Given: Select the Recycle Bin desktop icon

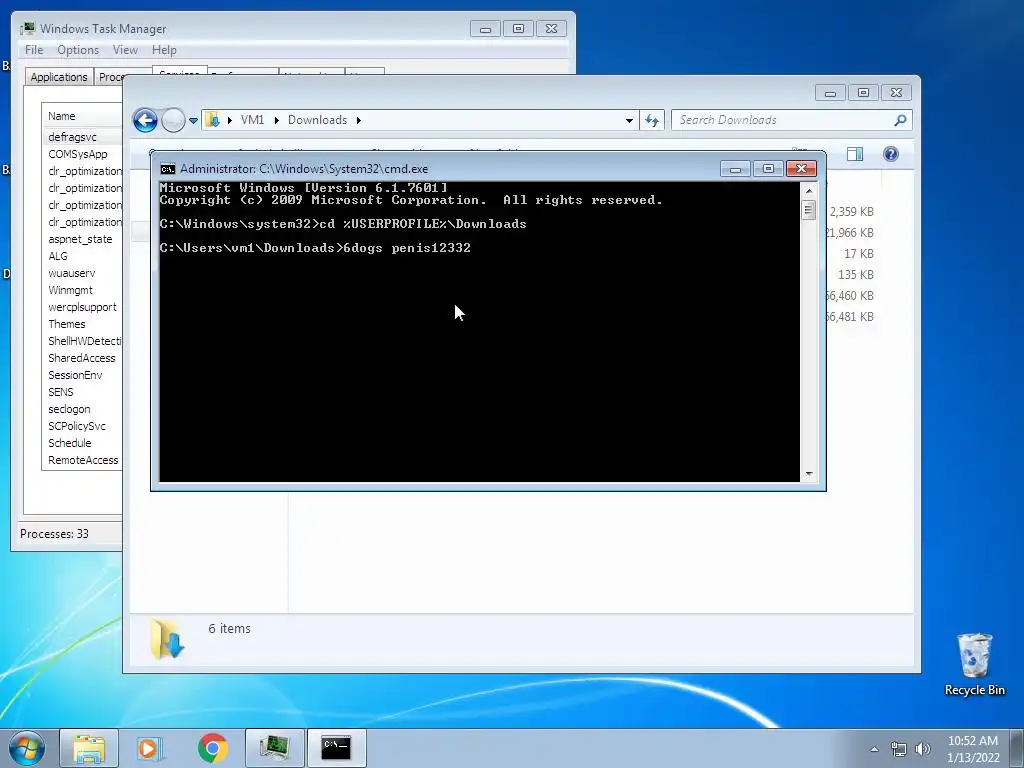Looking at the screenshot, I should coord(974,664).
